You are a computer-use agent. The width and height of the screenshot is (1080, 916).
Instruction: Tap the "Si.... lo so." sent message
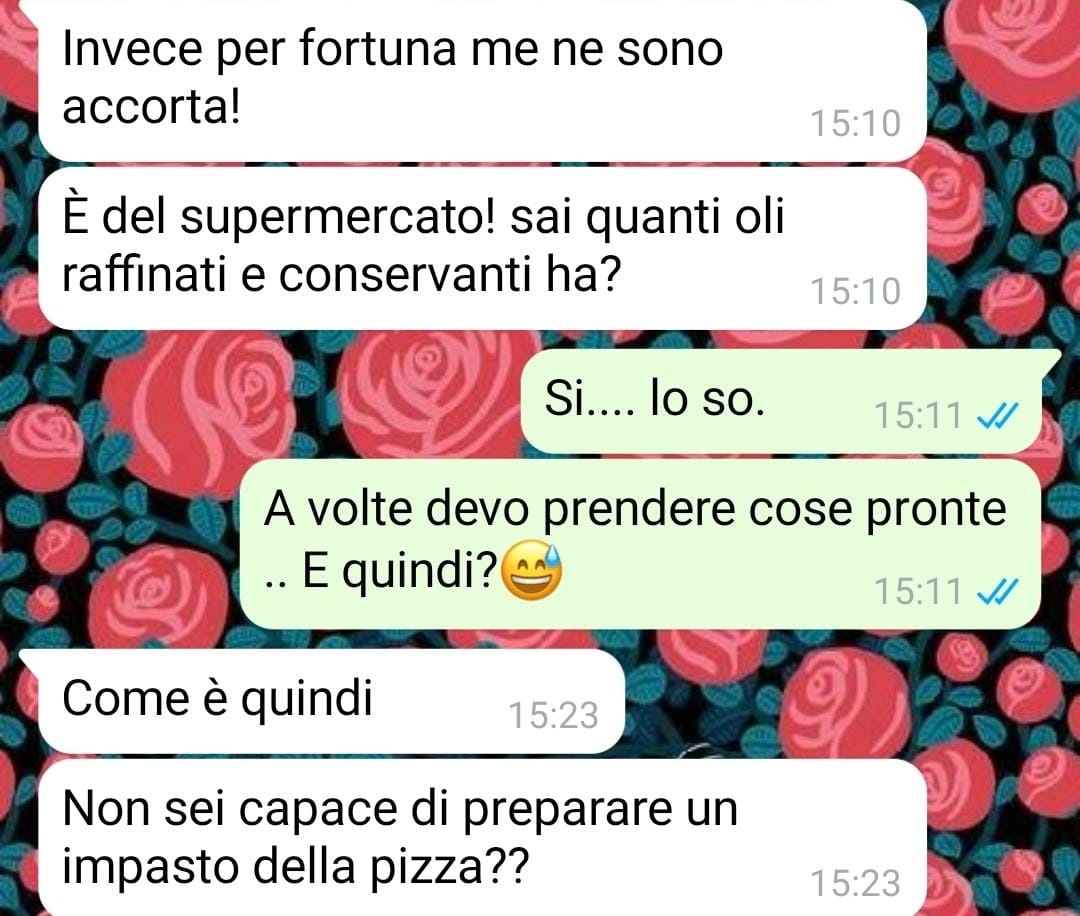[780, 402]
